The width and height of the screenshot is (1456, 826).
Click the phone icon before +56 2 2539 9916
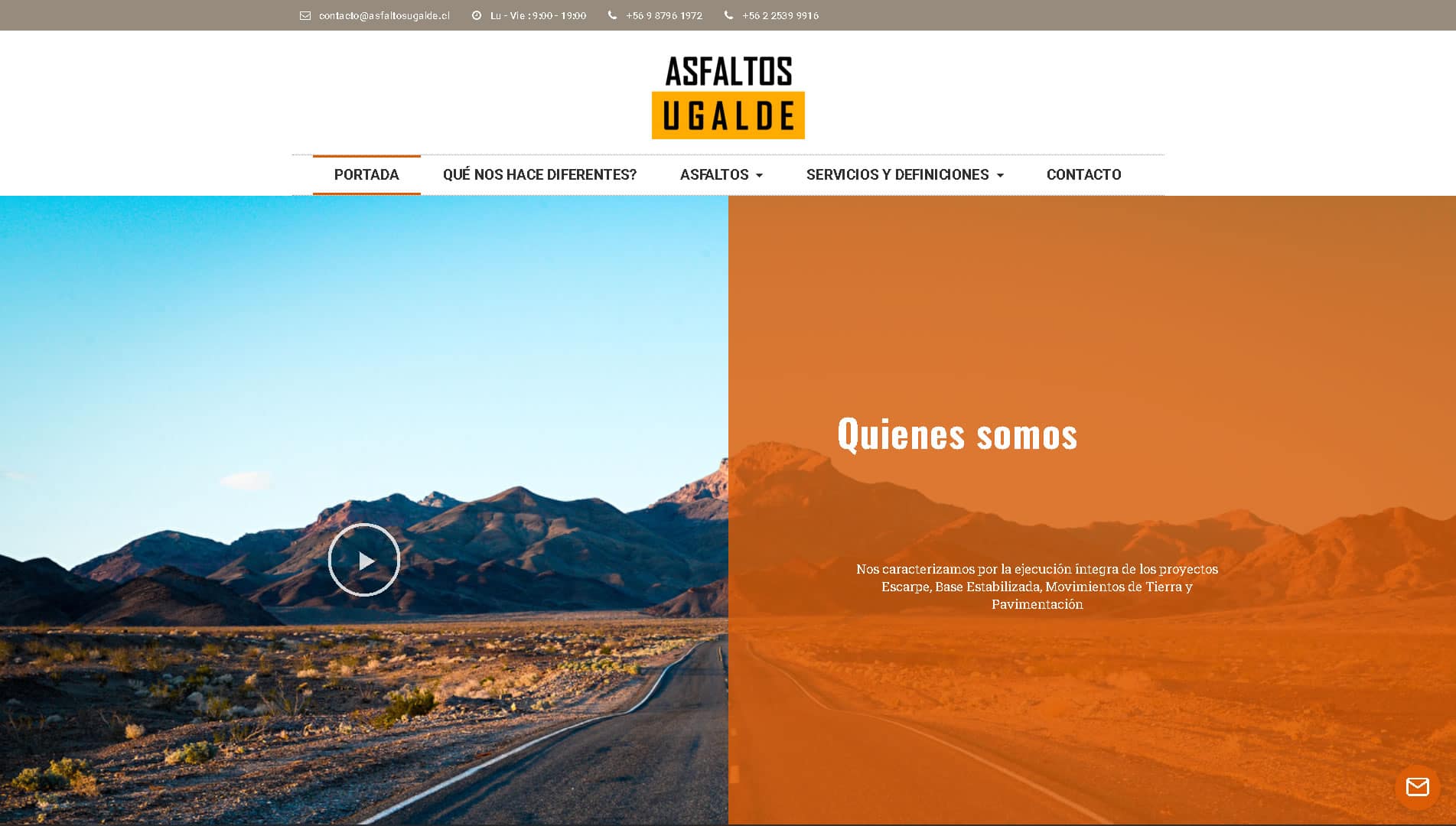(728, 15)
